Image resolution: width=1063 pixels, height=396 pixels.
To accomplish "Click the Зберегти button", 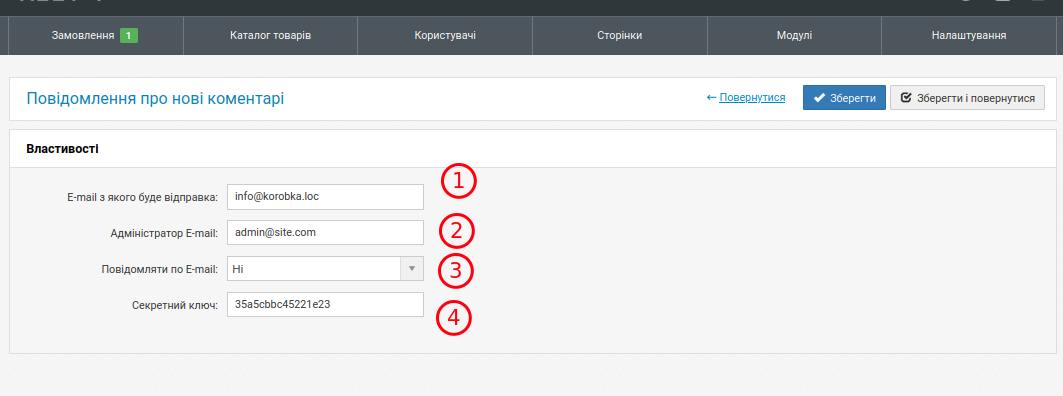I will (844, 98).
